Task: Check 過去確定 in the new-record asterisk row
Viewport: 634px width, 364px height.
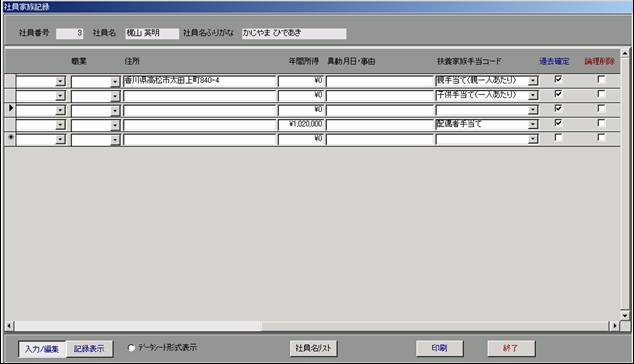Action: point(558,138)
